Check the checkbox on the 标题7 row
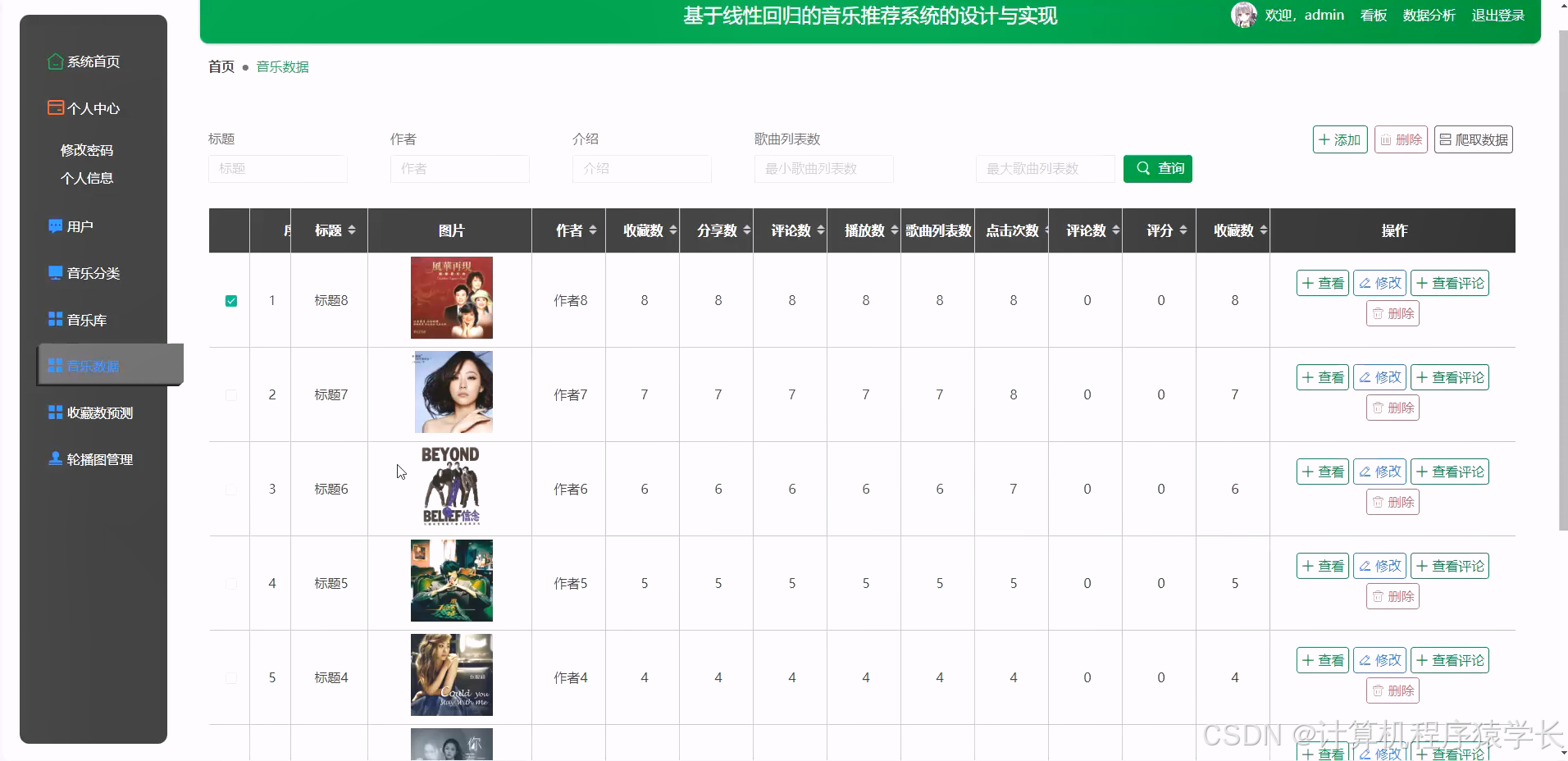 coord(230,394)
